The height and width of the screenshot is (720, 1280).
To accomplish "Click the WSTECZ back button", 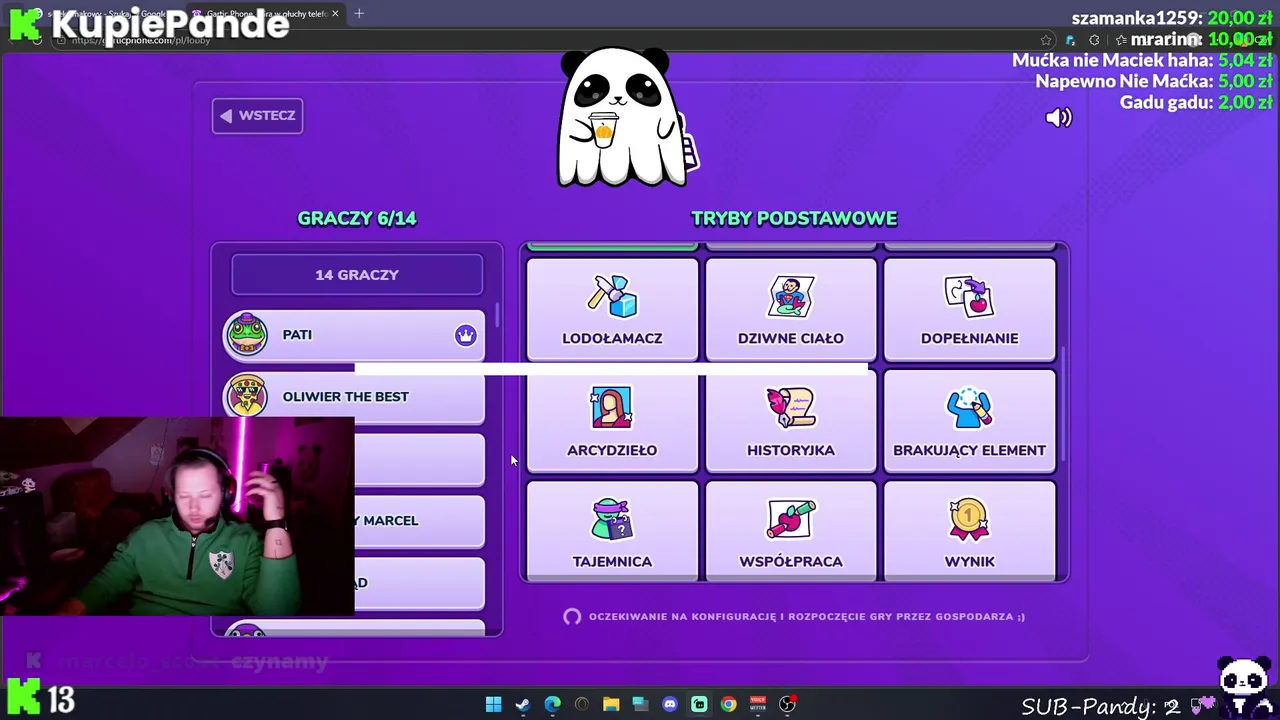I will pyautogui.click(x=257, y=116).
